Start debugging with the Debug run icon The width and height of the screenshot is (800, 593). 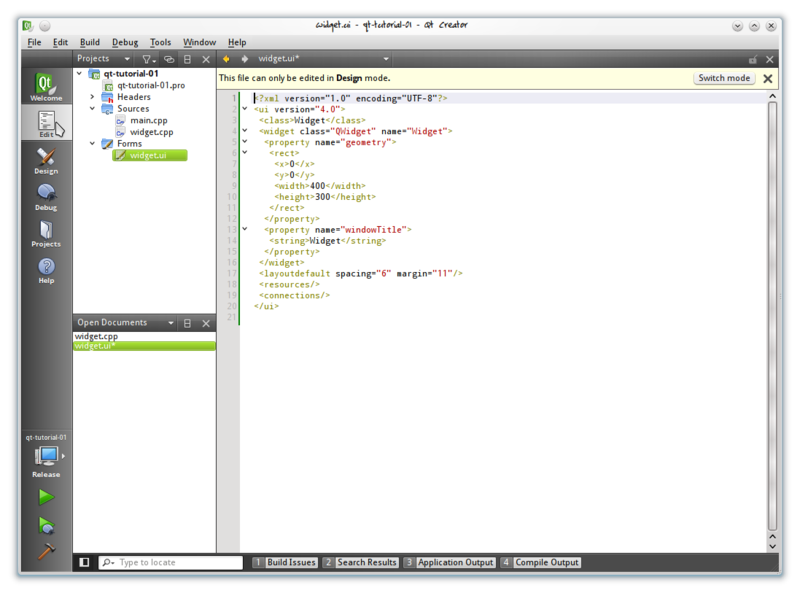46,526
